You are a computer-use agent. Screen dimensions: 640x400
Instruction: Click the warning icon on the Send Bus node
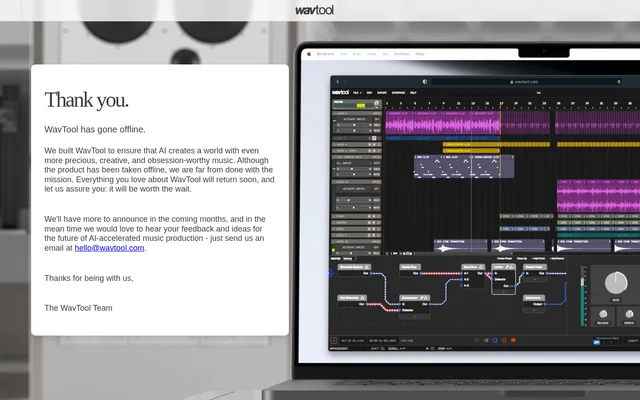[x=481, y=267]
